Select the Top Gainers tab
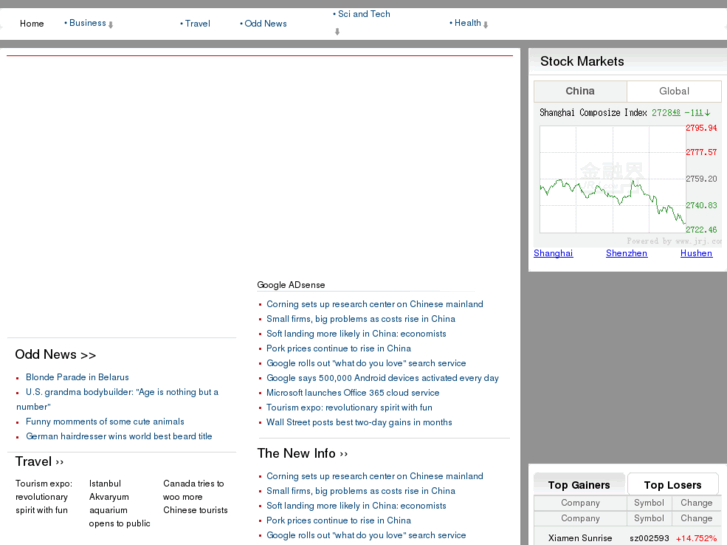727x545 pixels. tap(579, 485)
